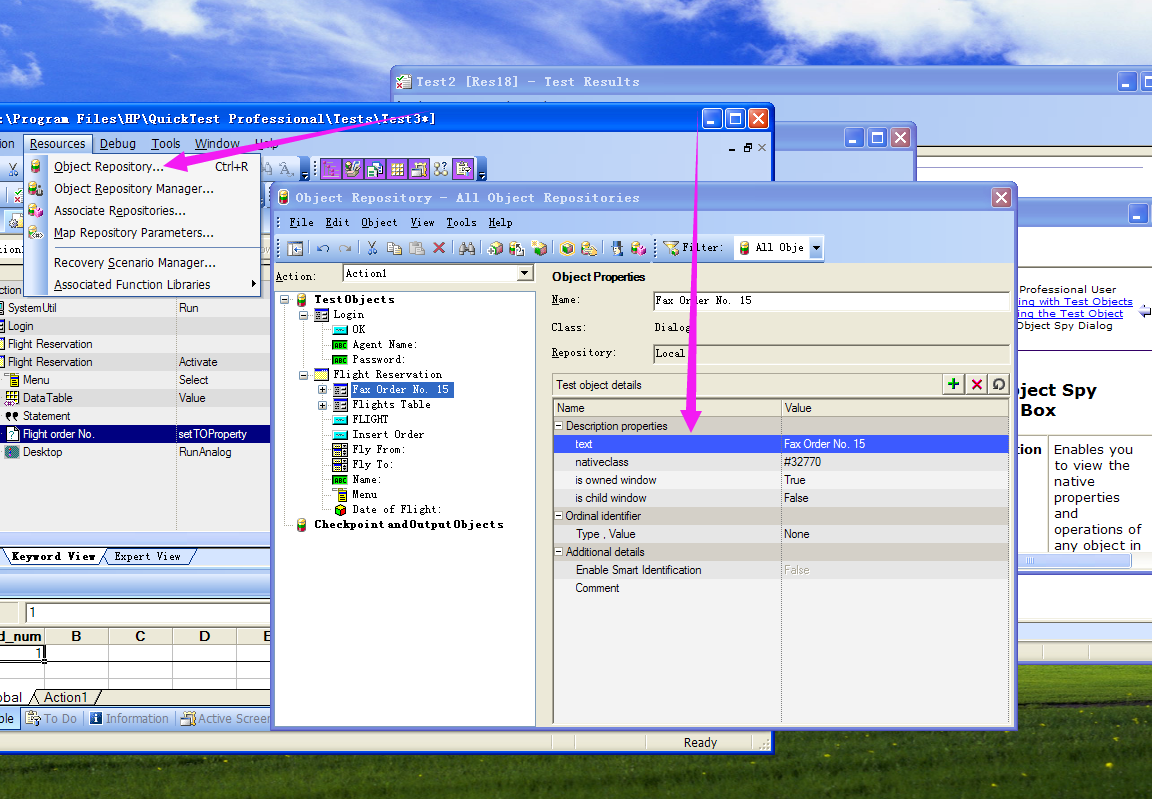Click the Redo arrow in repository toolbar
The height and width of the screenshot is (799, 1152).
coord(345,248)
